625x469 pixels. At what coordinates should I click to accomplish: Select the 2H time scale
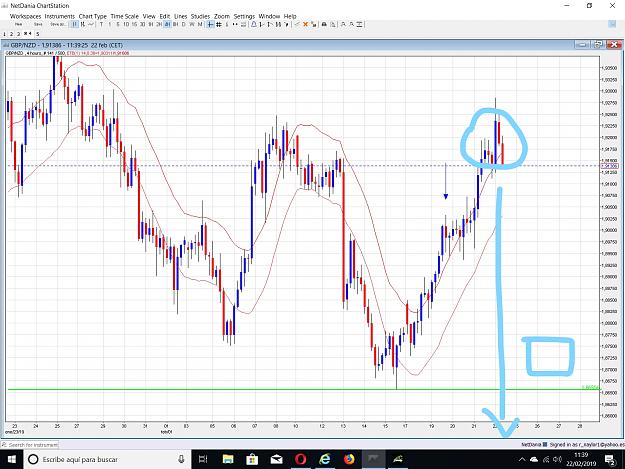159,24
